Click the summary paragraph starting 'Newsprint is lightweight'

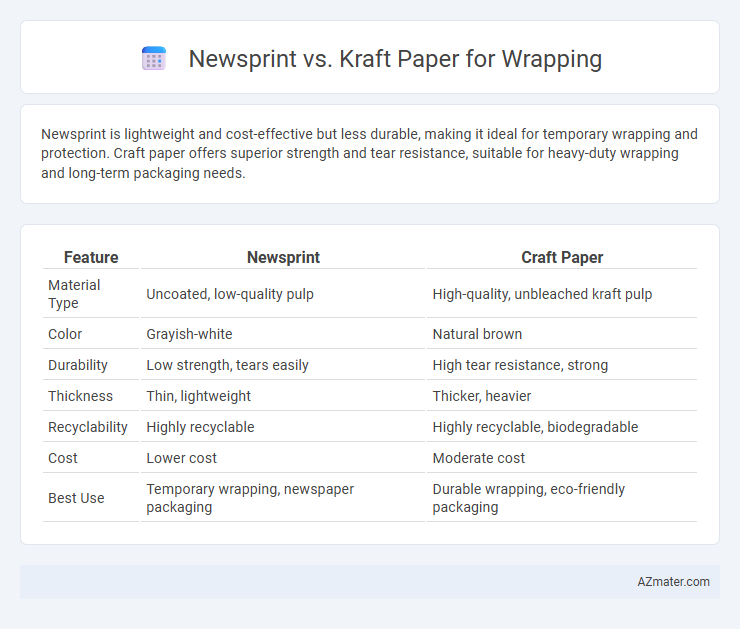point(369,153)
